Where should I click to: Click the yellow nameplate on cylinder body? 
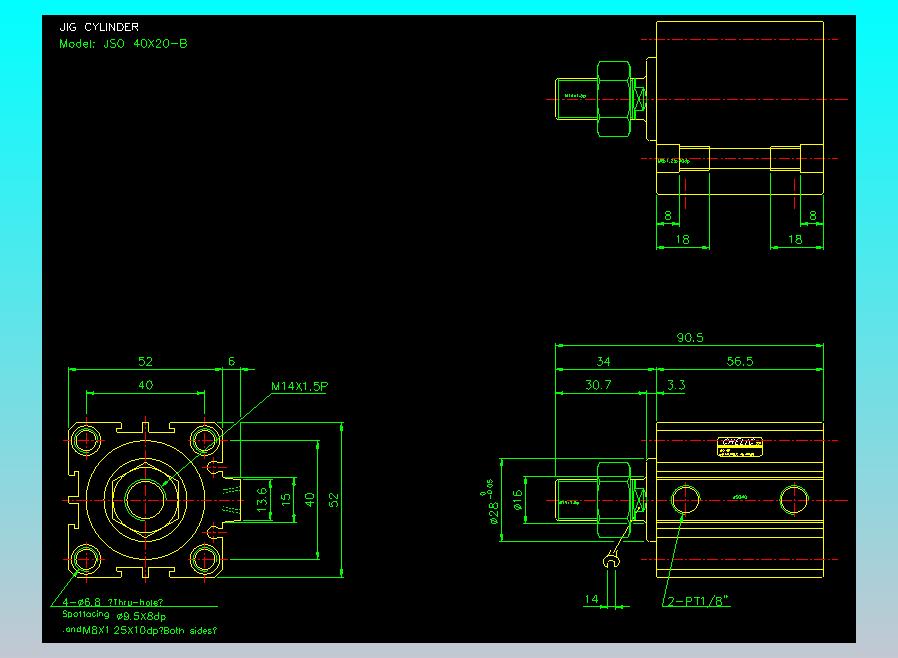coord(740,447)
